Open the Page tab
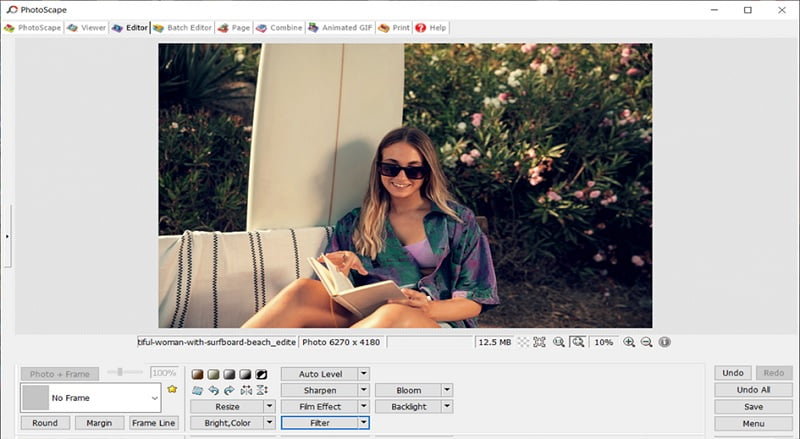The width and height of the screenshot is (800, 439). 234,28
